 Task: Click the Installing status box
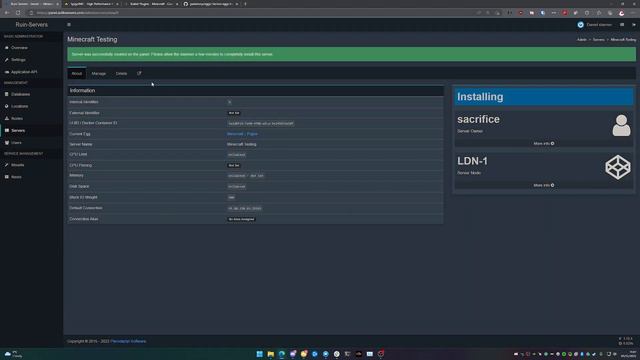pos(544,97)
